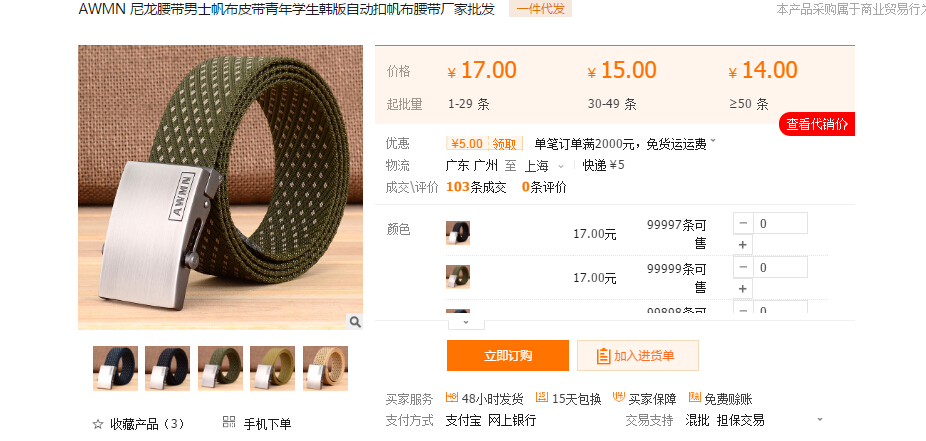Image resolution: width=926 pixels, height=441 pixels.
Task: Claim the ¥5.00 coupon via 领取
Action: tap(504, 144)
